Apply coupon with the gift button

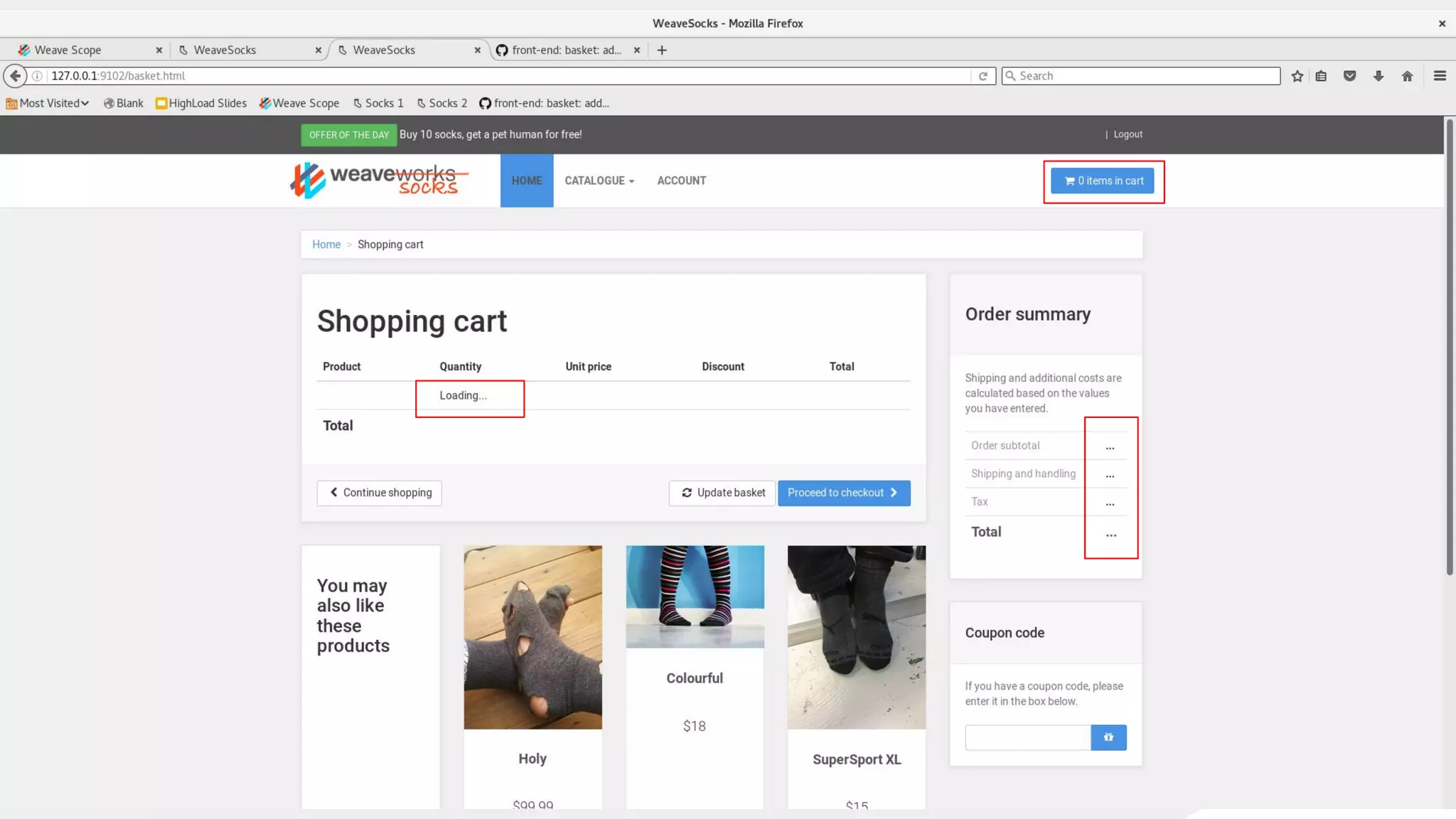click(1108, 737)
